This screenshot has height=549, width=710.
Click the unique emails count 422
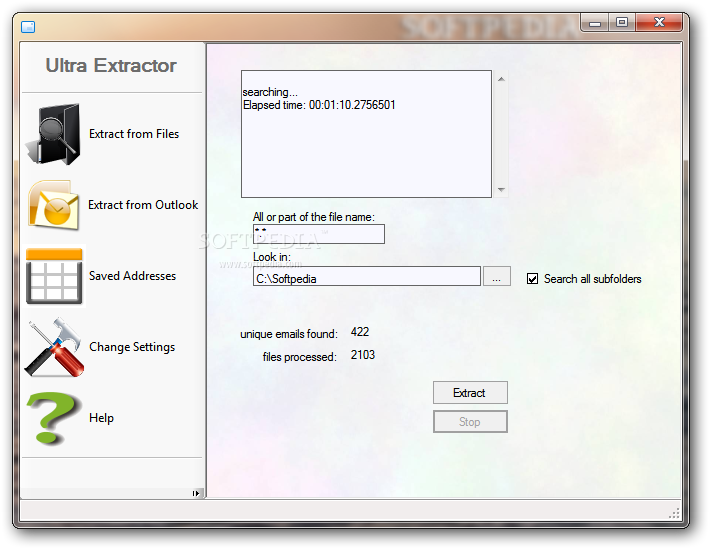[360, 332]
